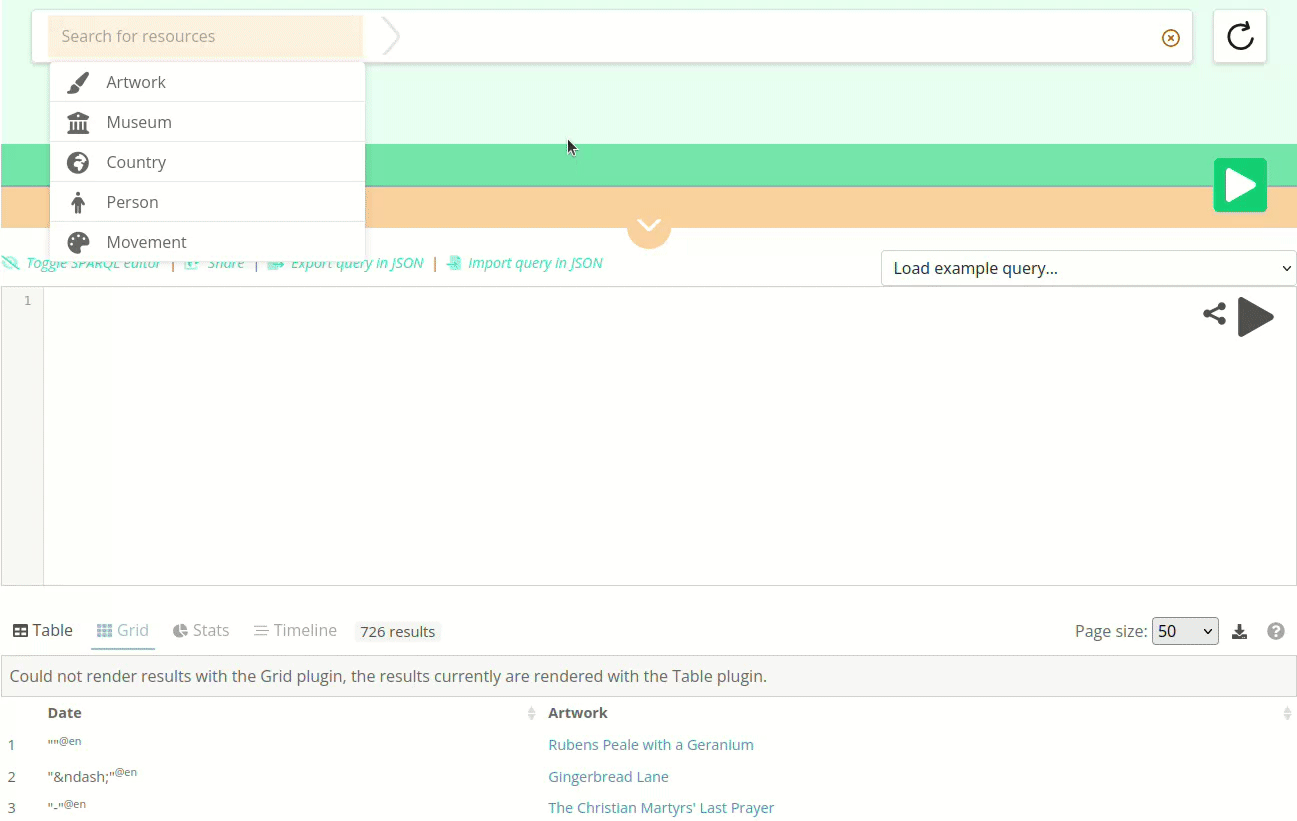Open the Page size dropdown

[1184, 631]
